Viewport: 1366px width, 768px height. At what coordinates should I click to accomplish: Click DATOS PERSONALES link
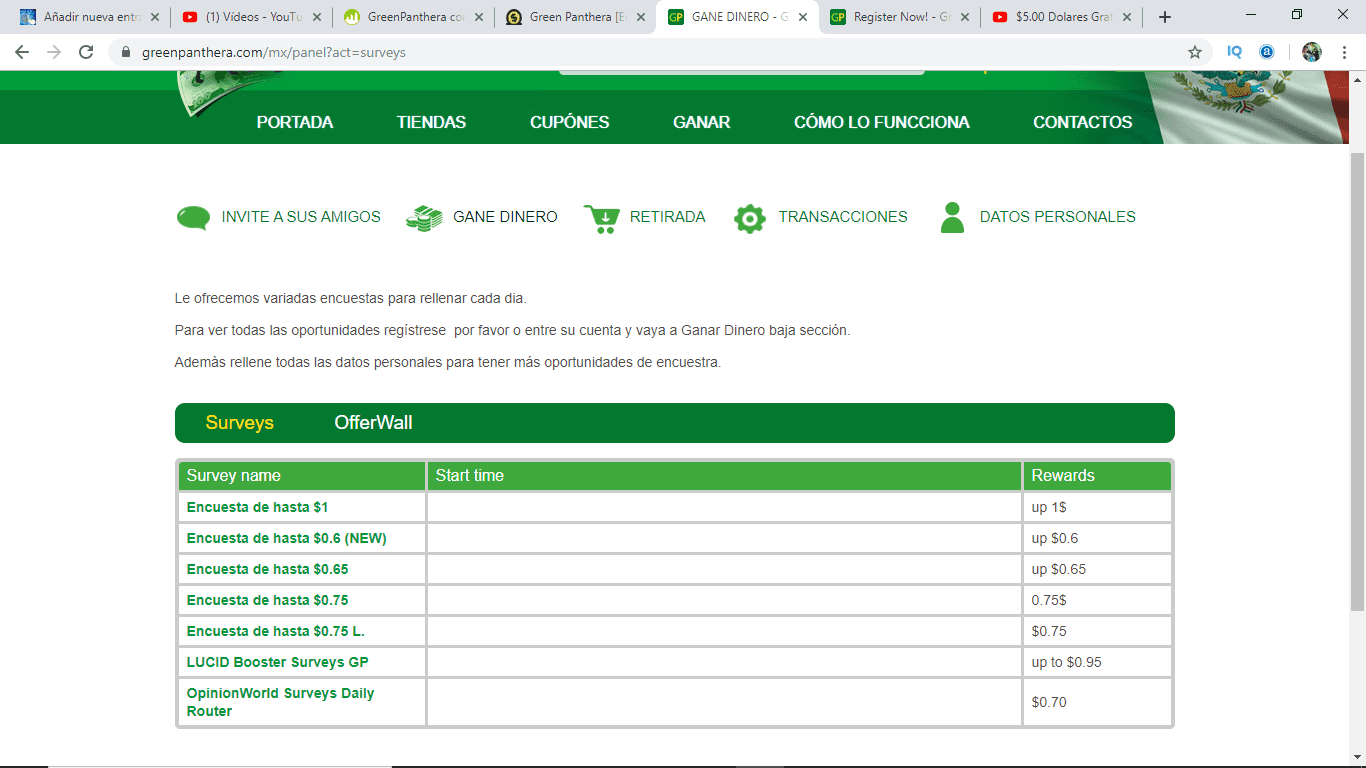[x=1058, y=217]
